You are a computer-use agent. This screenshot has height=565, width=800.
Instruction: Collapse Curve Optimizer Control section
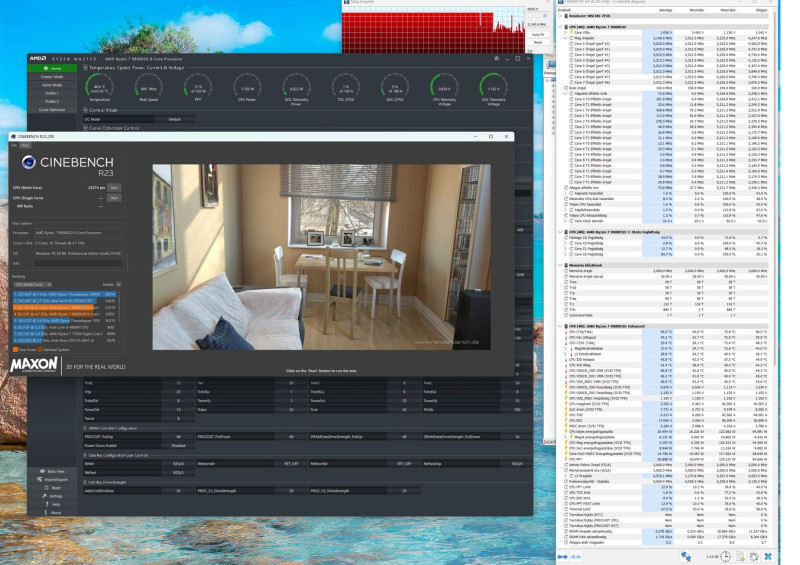(x=85, y=128)
